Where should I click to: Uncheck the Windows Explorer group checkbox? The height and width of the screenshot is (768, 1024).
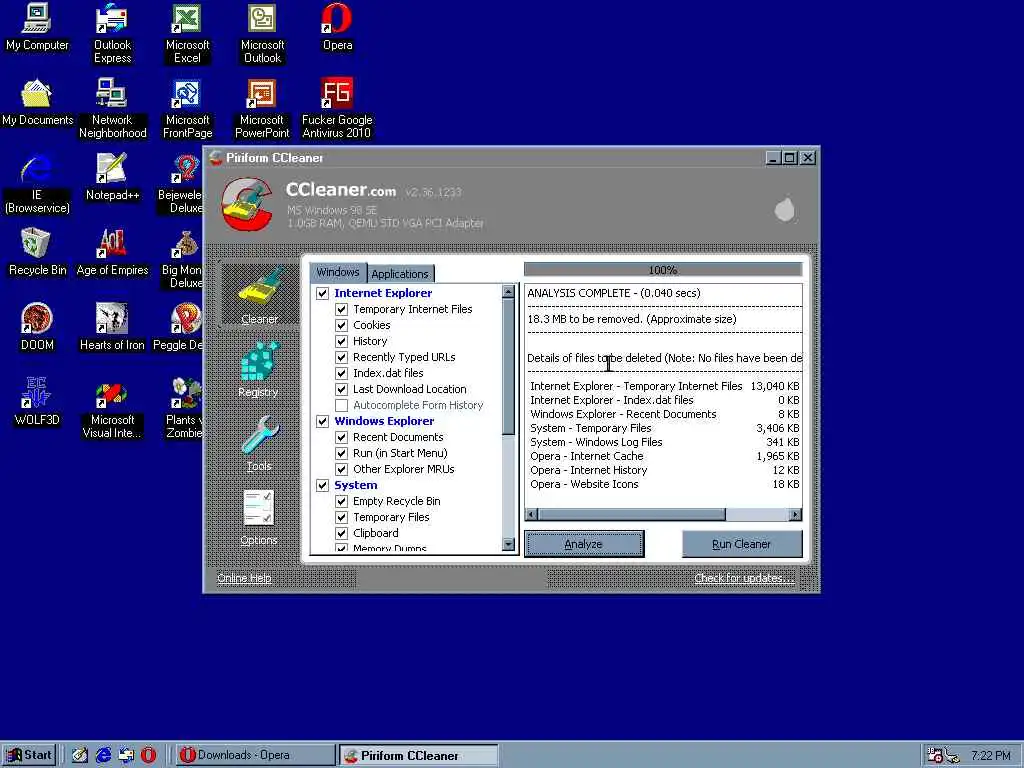pyautogui.click(x=323, y=421)
